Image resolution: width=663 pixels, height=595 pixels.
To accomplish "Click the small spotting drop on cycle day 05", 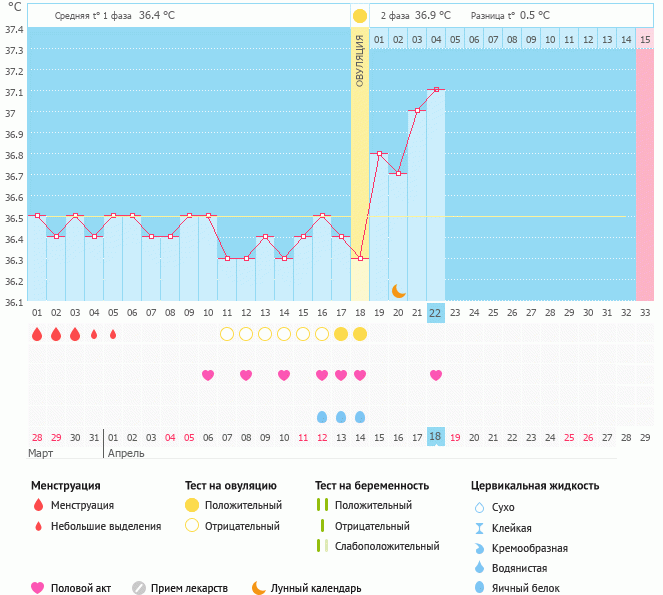I will coord(113,334).
